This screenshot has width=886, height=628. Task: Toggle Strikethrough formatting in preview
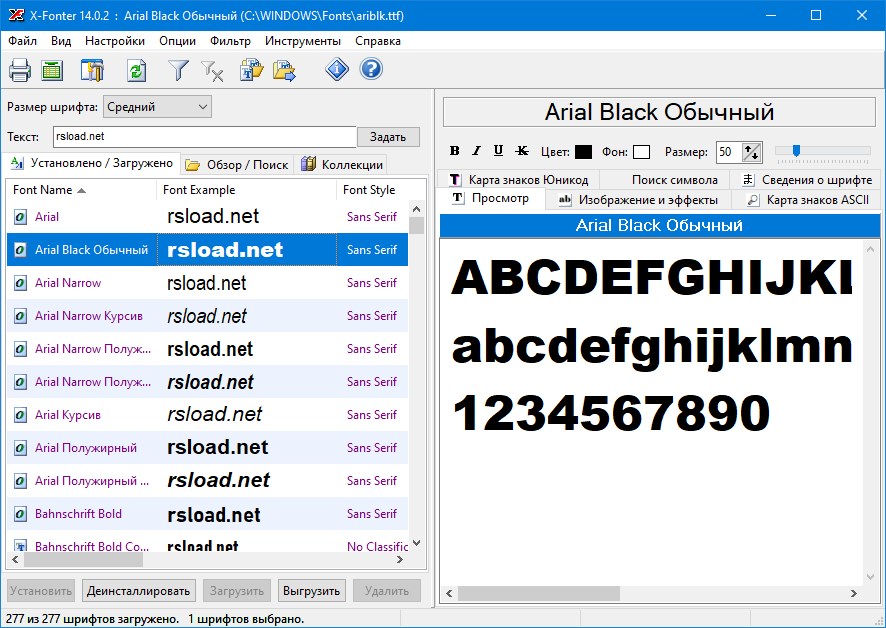tap(522, 151)
